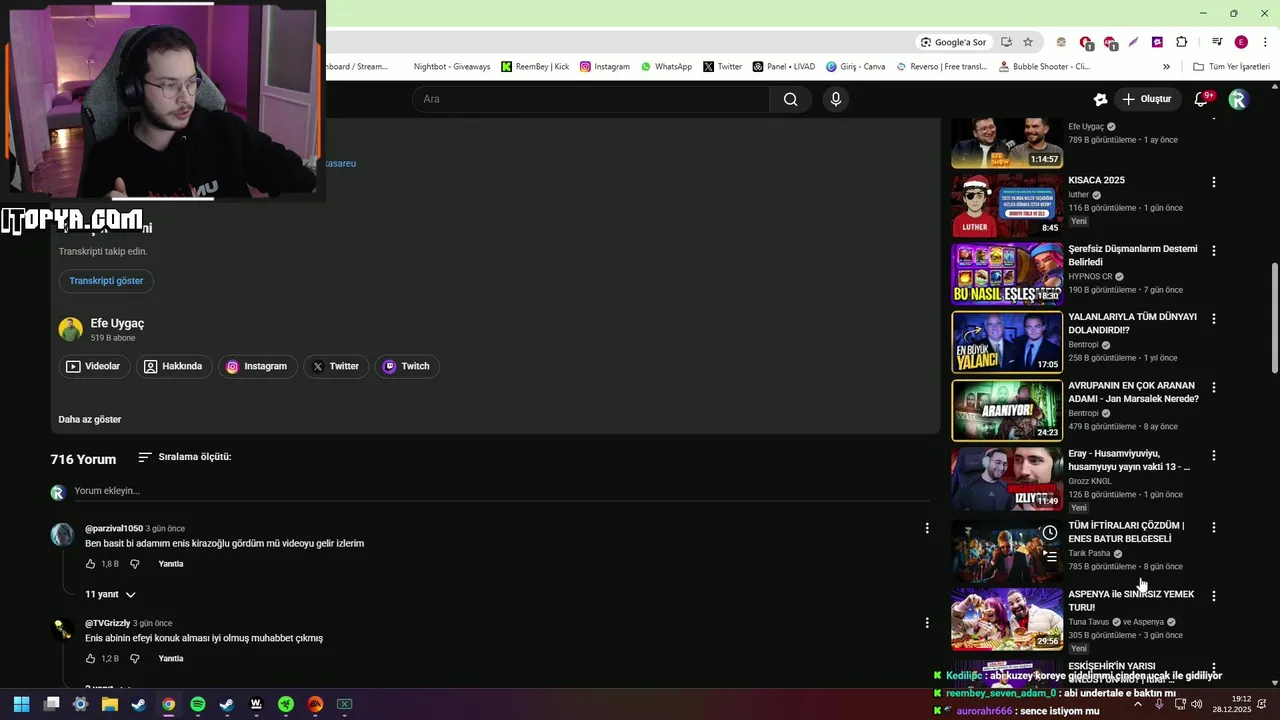Open more options for ASPENYA ile SINIRSIZ video

coord(1214,596)
